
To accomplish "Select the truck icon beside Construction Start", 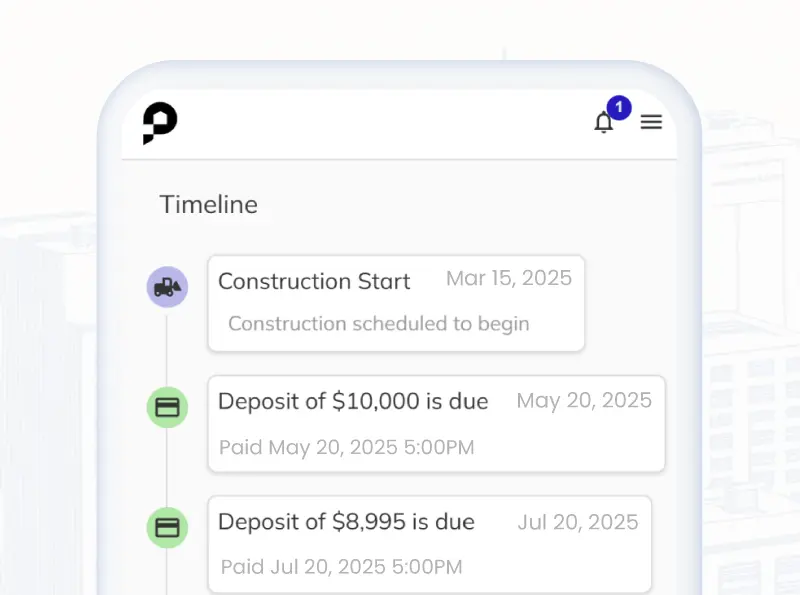I will [x=167, y=287].
